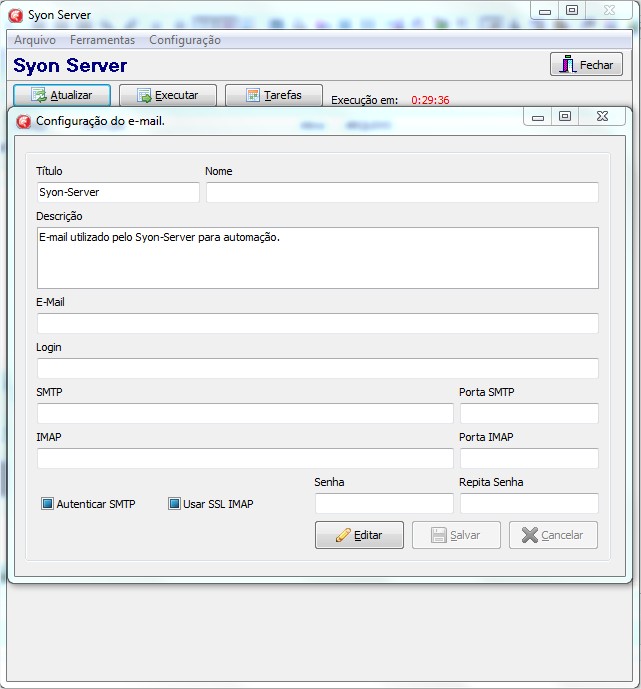The height and width of the screenshot is (689, 641).
Task: Click the Repita Senha field
Action: pyautogui.click(x=529, y=504)
